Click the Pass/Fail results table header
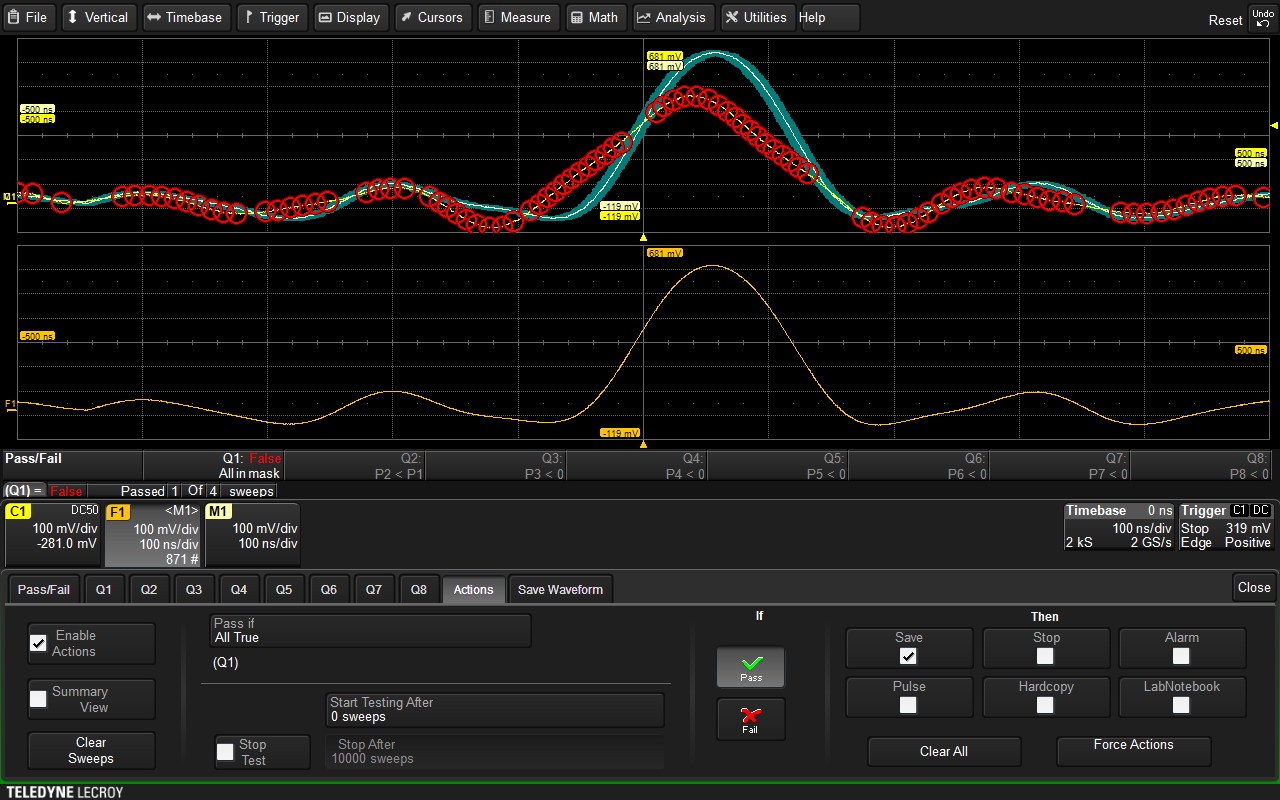Image resolution: width=1280 pixels, height=800 pixels. [73, 465]
